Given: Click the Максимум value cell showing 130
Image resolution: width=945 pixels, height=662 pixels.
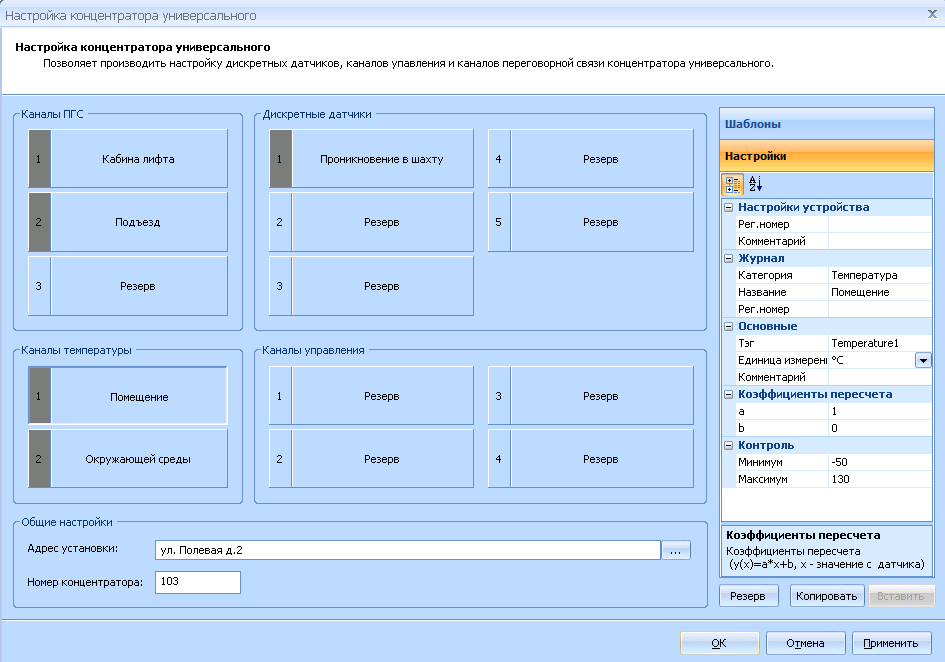Looking at the screenshot, I should (x=878, y=480).
